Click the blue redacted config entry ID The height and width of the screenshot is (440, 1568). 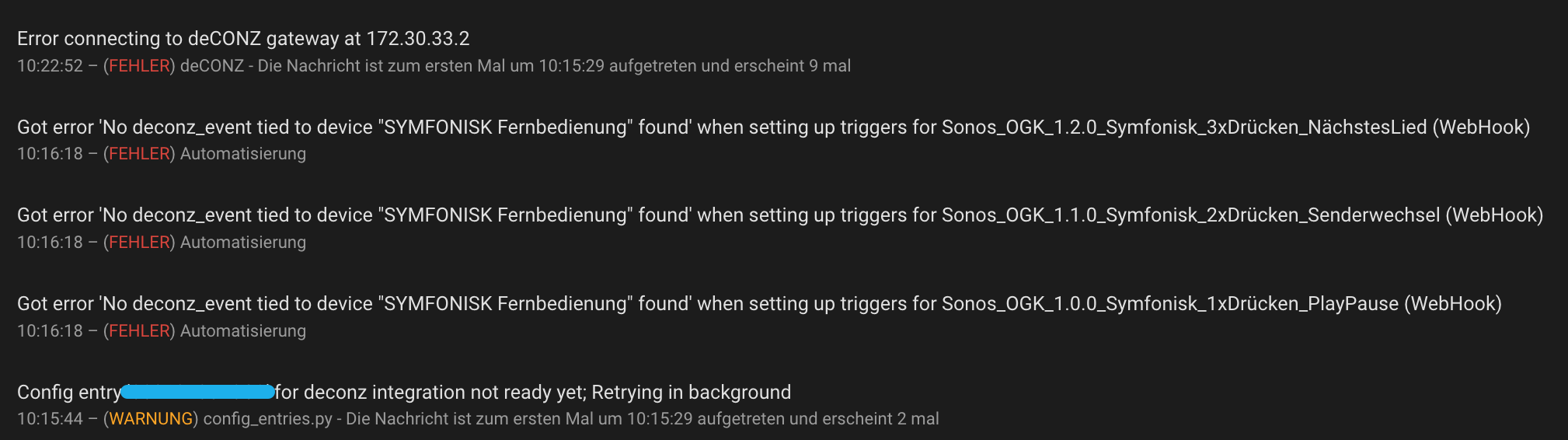coord(198,392)
